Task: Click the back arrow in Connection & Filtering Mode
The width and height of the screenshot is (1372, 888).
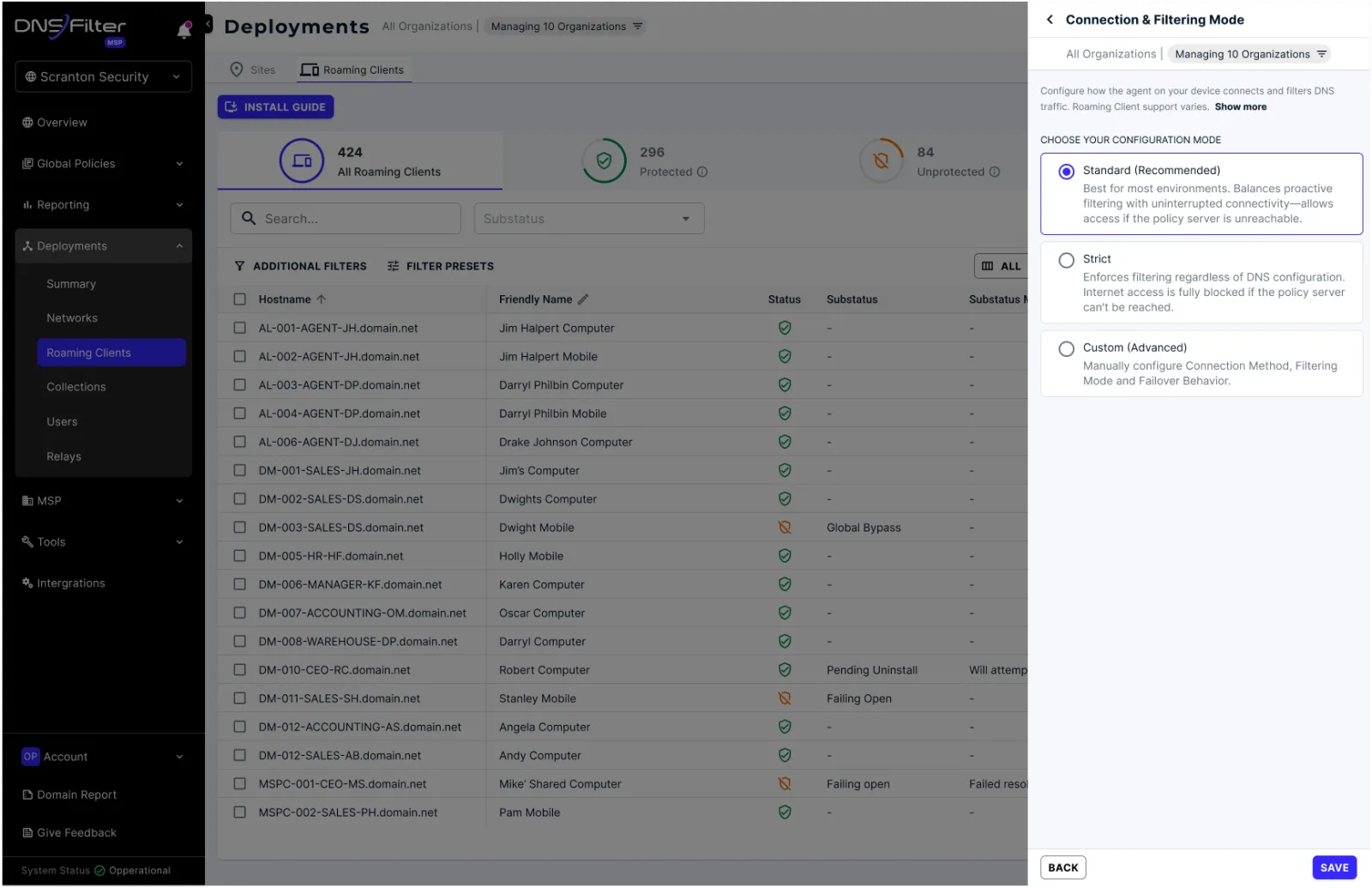Action: [1050, 20]
